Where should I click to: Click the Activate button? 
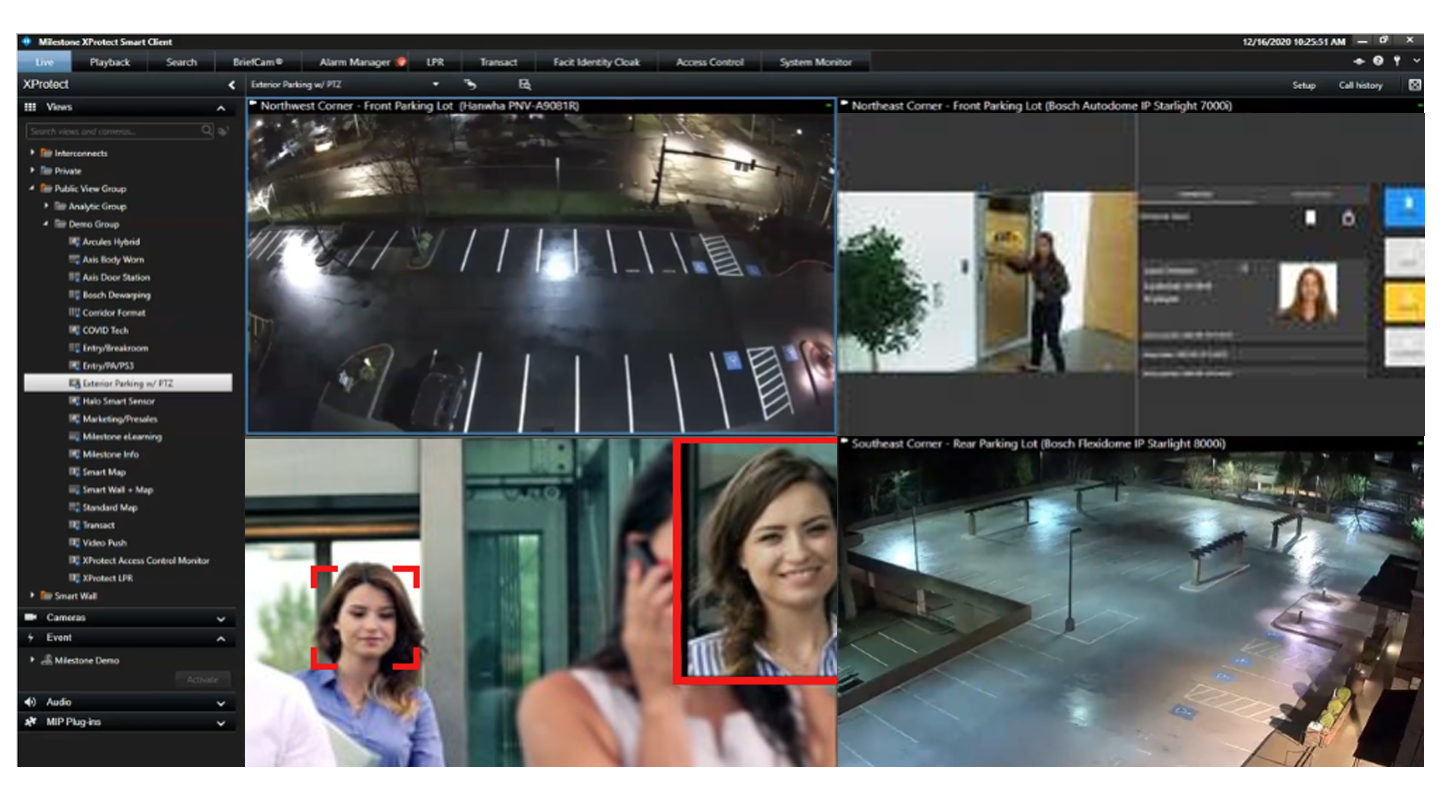(203, 680)
